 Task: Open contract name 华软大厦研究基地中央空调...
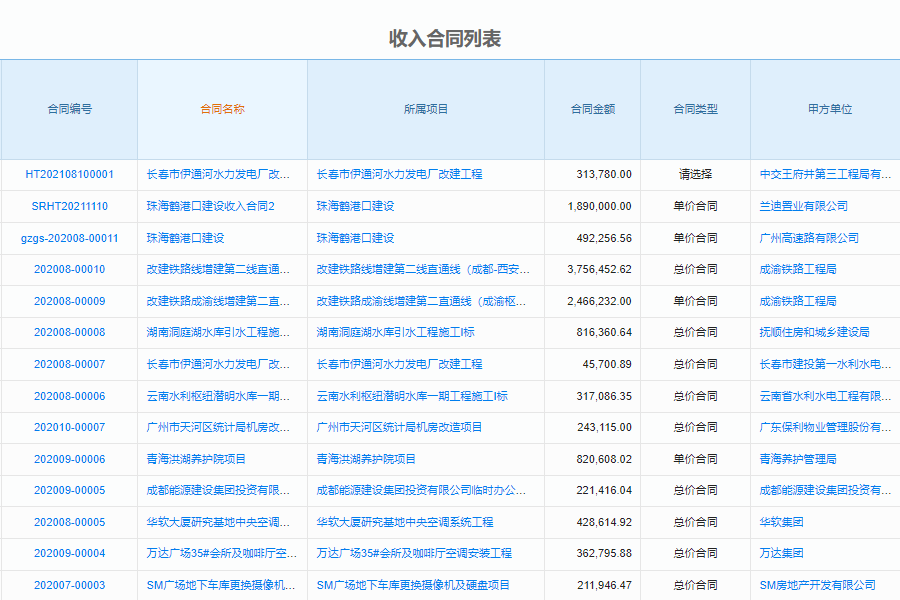[x=218, y=522]
